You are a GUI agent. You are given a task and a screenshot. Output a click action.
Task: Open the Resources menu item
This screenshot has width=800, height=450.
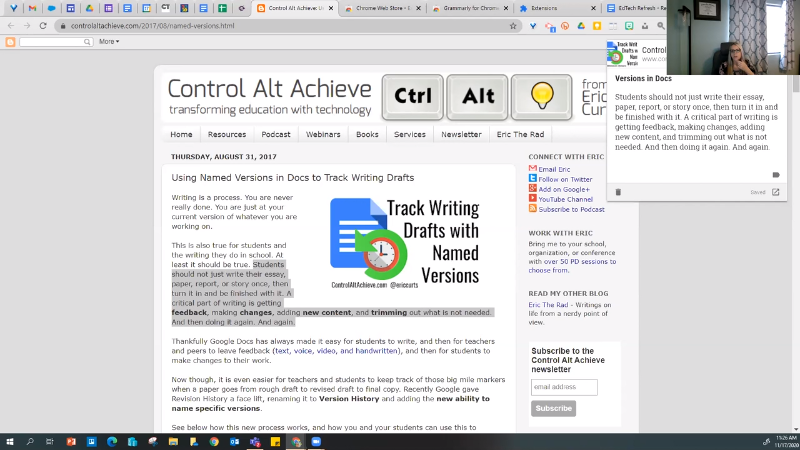227,134
